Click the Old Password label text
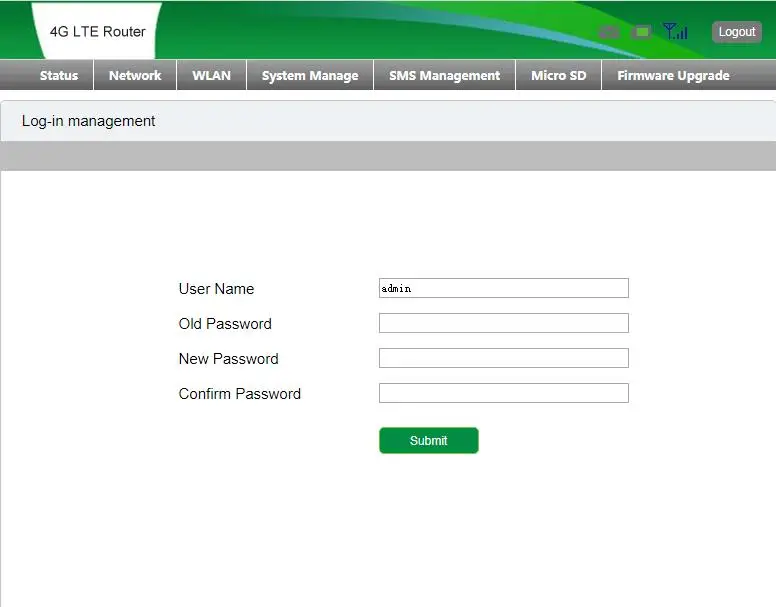 coord(225,324)
